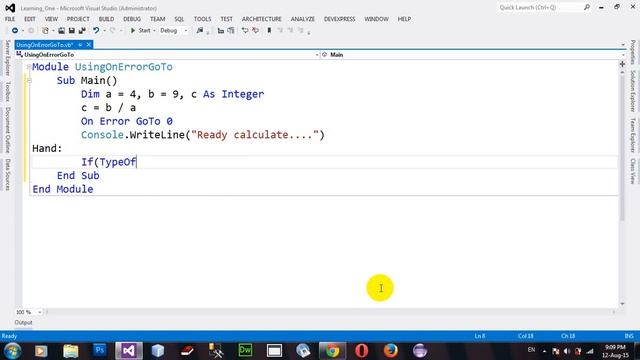The height and width of the screenshot is (360, 640).
Task: Open the Undo history dropdown arrow
Action: point(104,31)
